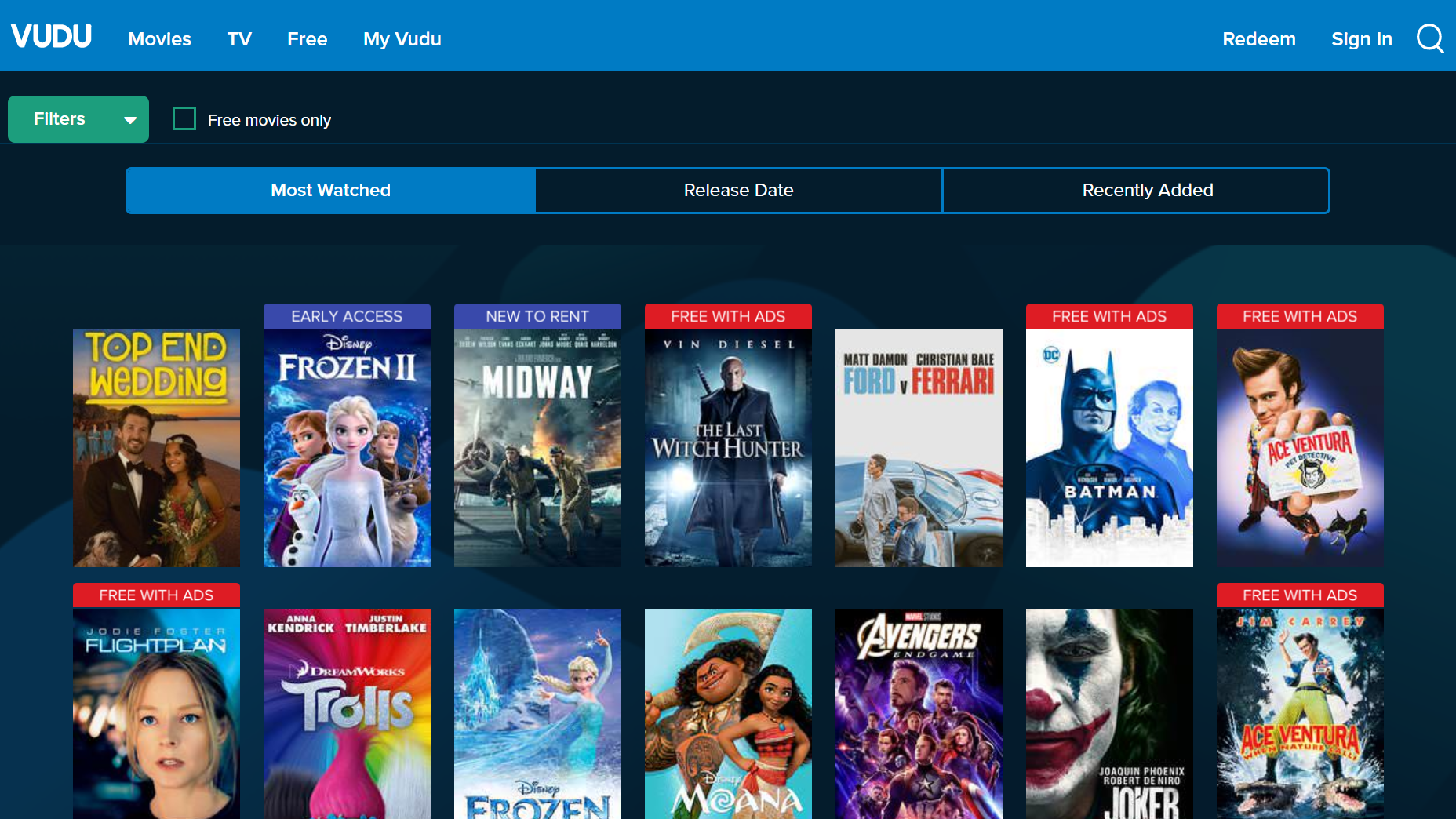Click the Redeem link
Viewport: 1456px width, 819px height.
(1258, 38)
